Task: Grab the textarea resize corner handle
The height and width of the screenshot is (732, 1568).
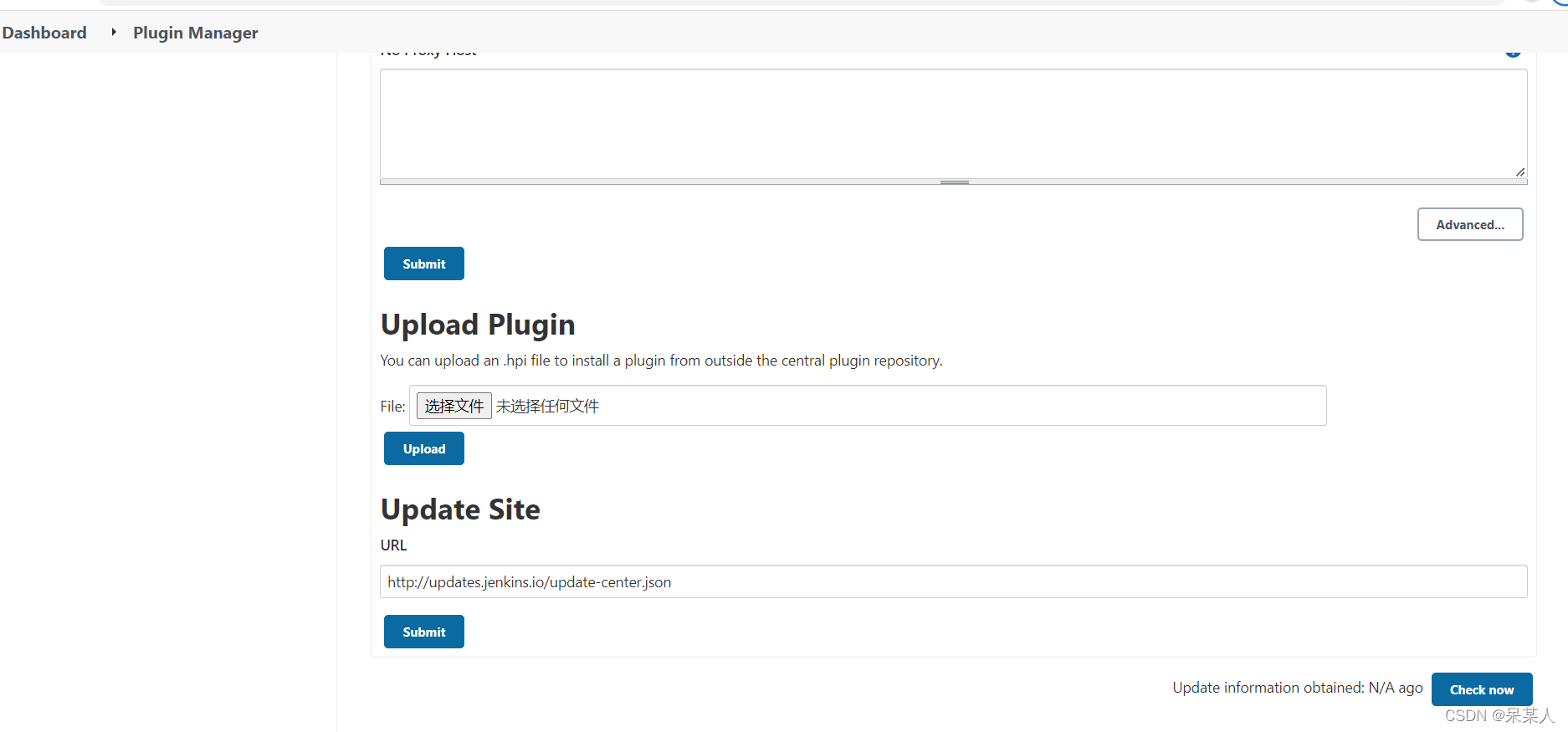Action: click(1519, 171)
